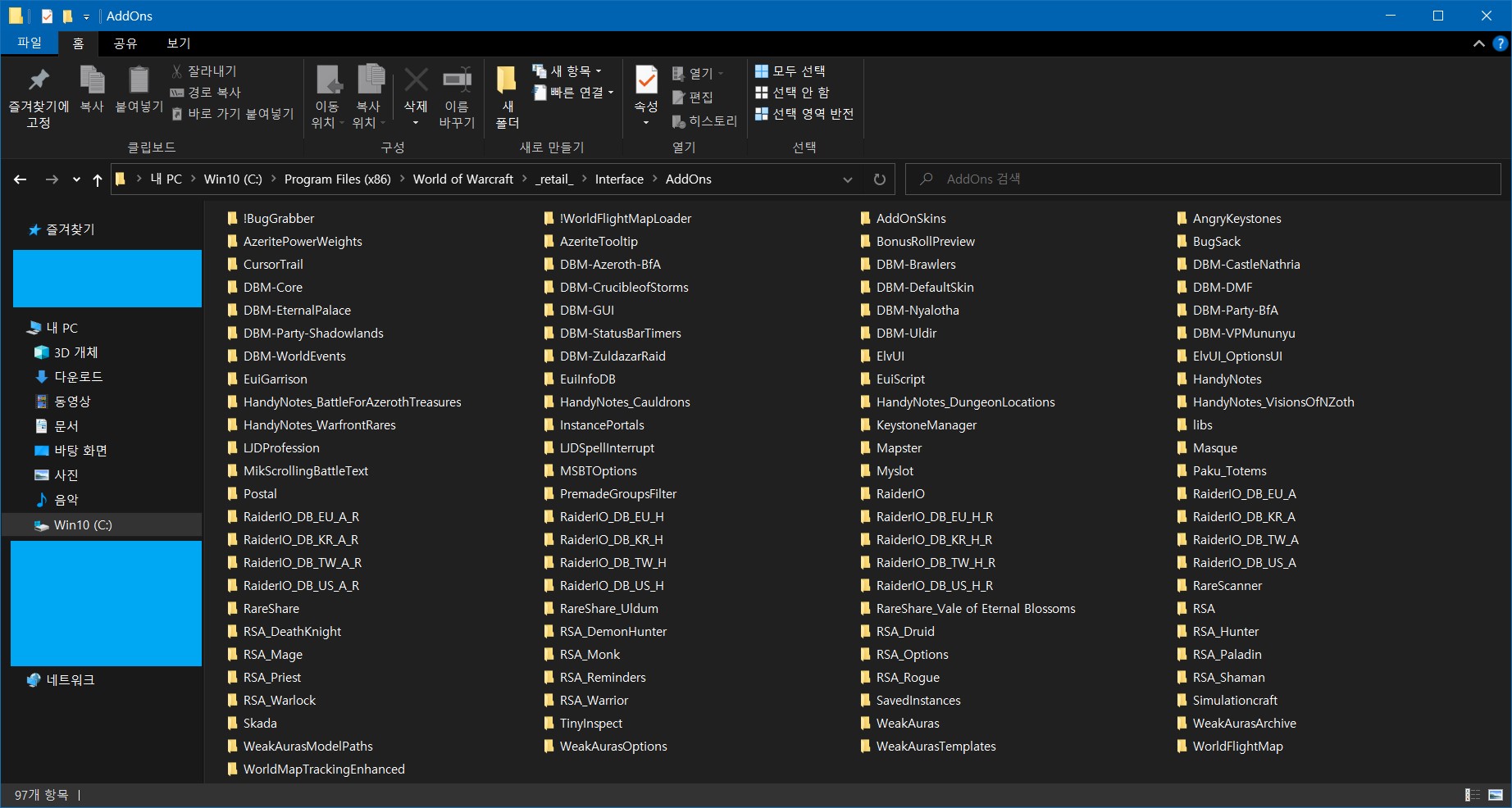Select the WorldMapTrackingEnhanced folder
Image resolution: width=1512 pixels, height=808 pixels.
pyautogui.click(x=316, y=769)
